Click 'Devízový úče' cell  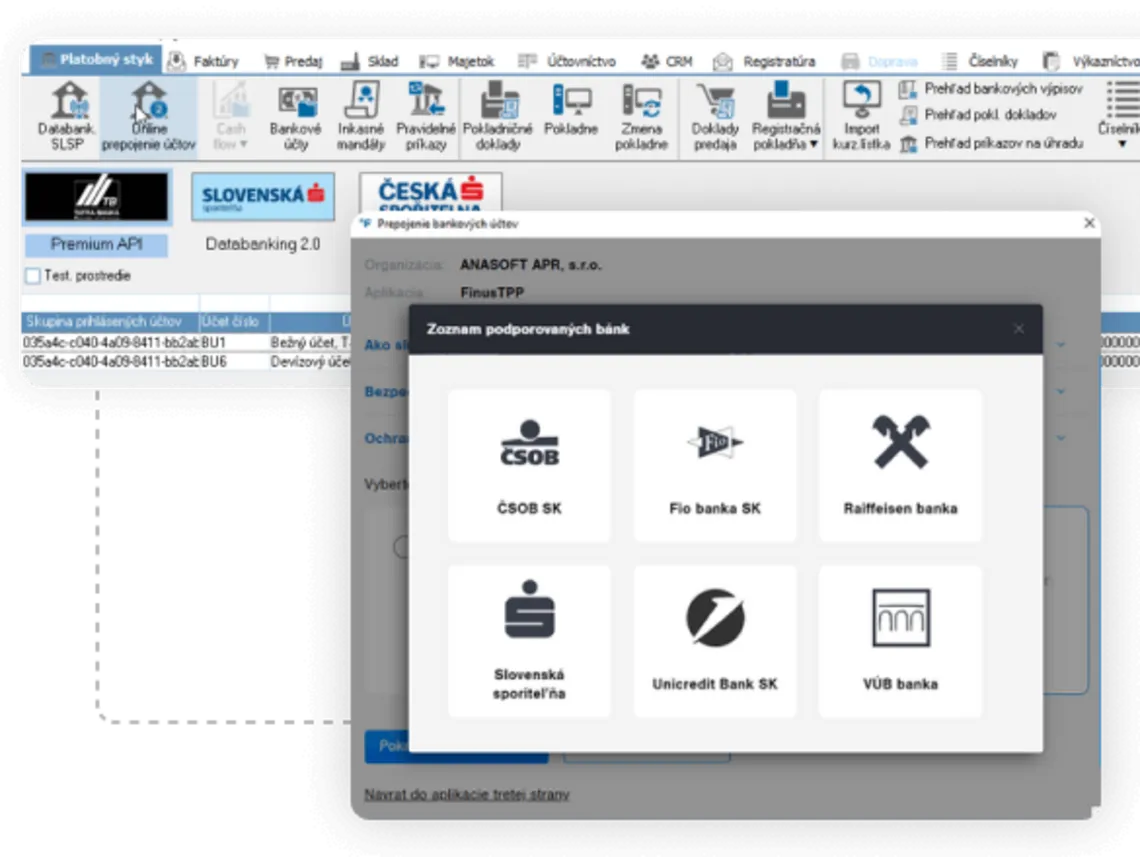coord(310,361)
